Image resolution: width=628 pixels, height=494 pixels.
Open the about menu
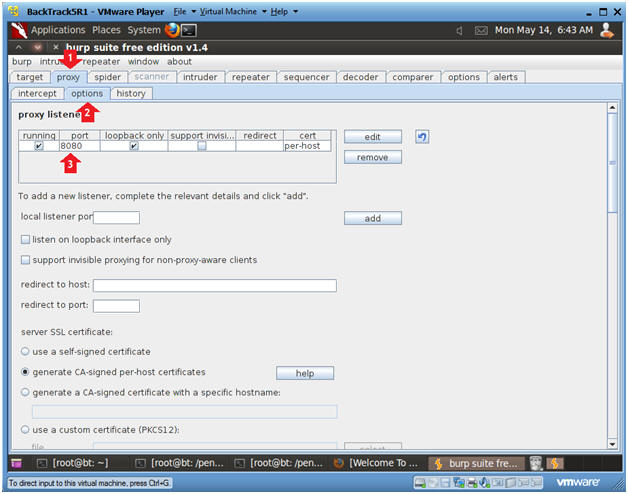point(179,62)
